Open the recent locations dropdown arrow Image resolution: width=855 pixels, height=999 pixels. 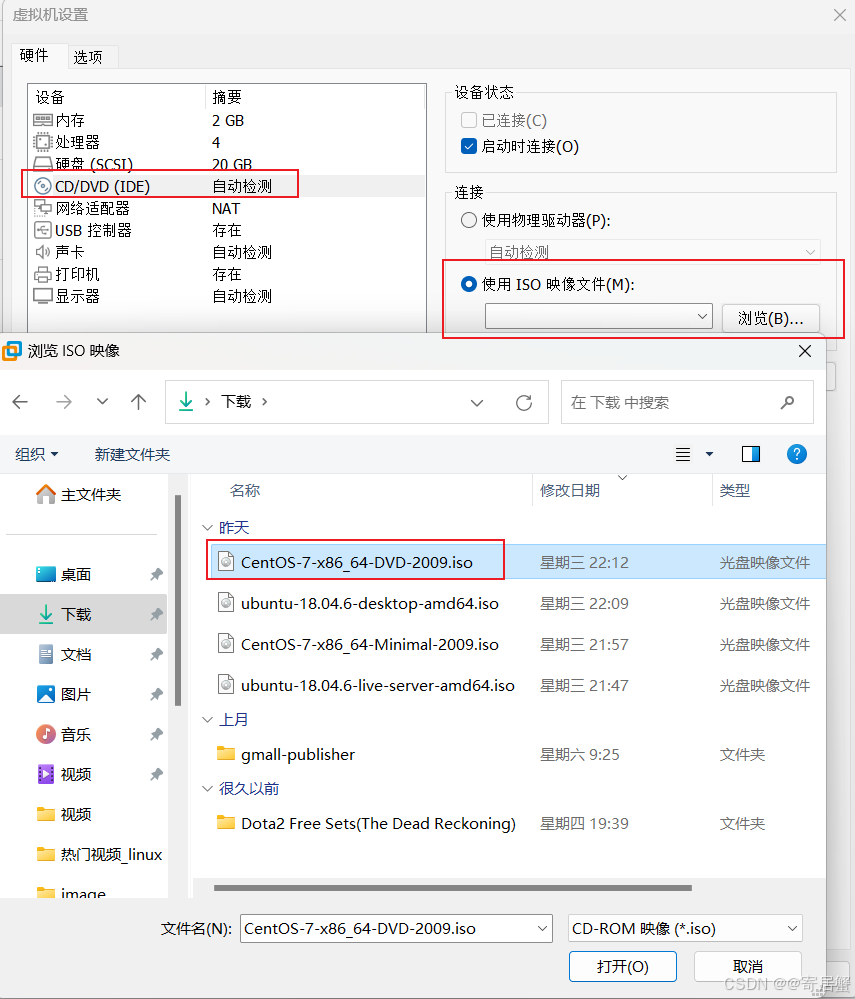(x=102, y=402)
